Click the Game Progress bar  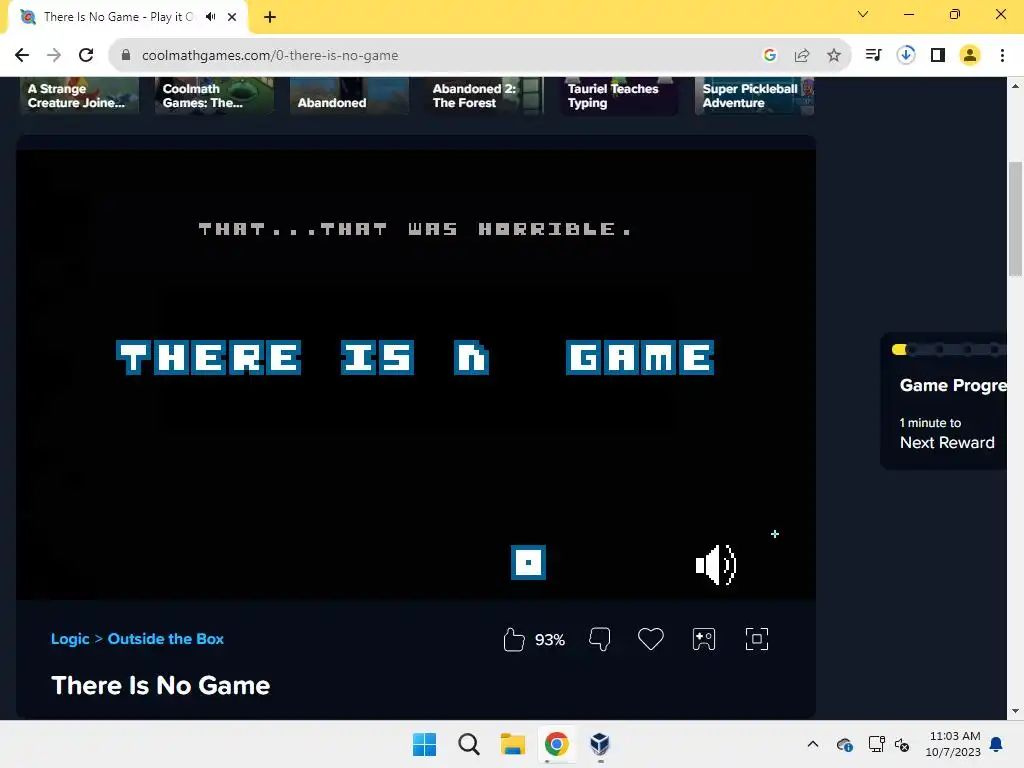[x=949, y=349]
